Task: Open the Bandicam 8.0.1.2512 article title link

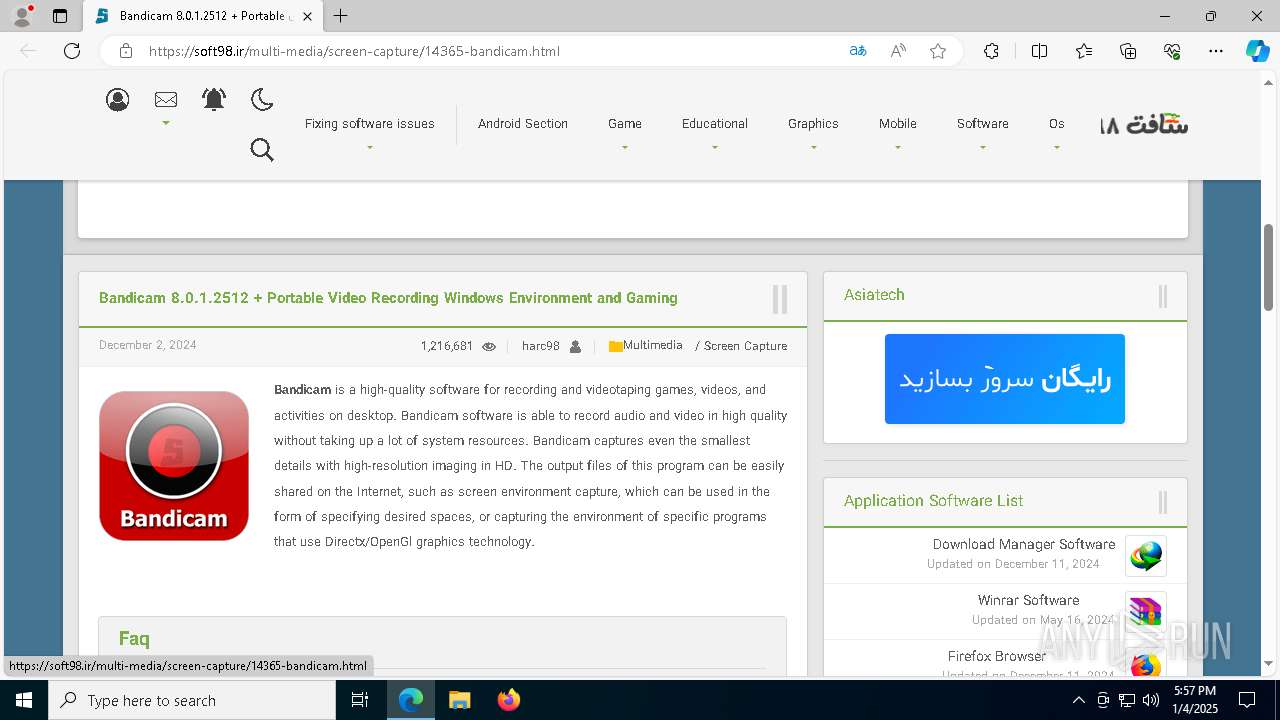Action: (388, 298)
